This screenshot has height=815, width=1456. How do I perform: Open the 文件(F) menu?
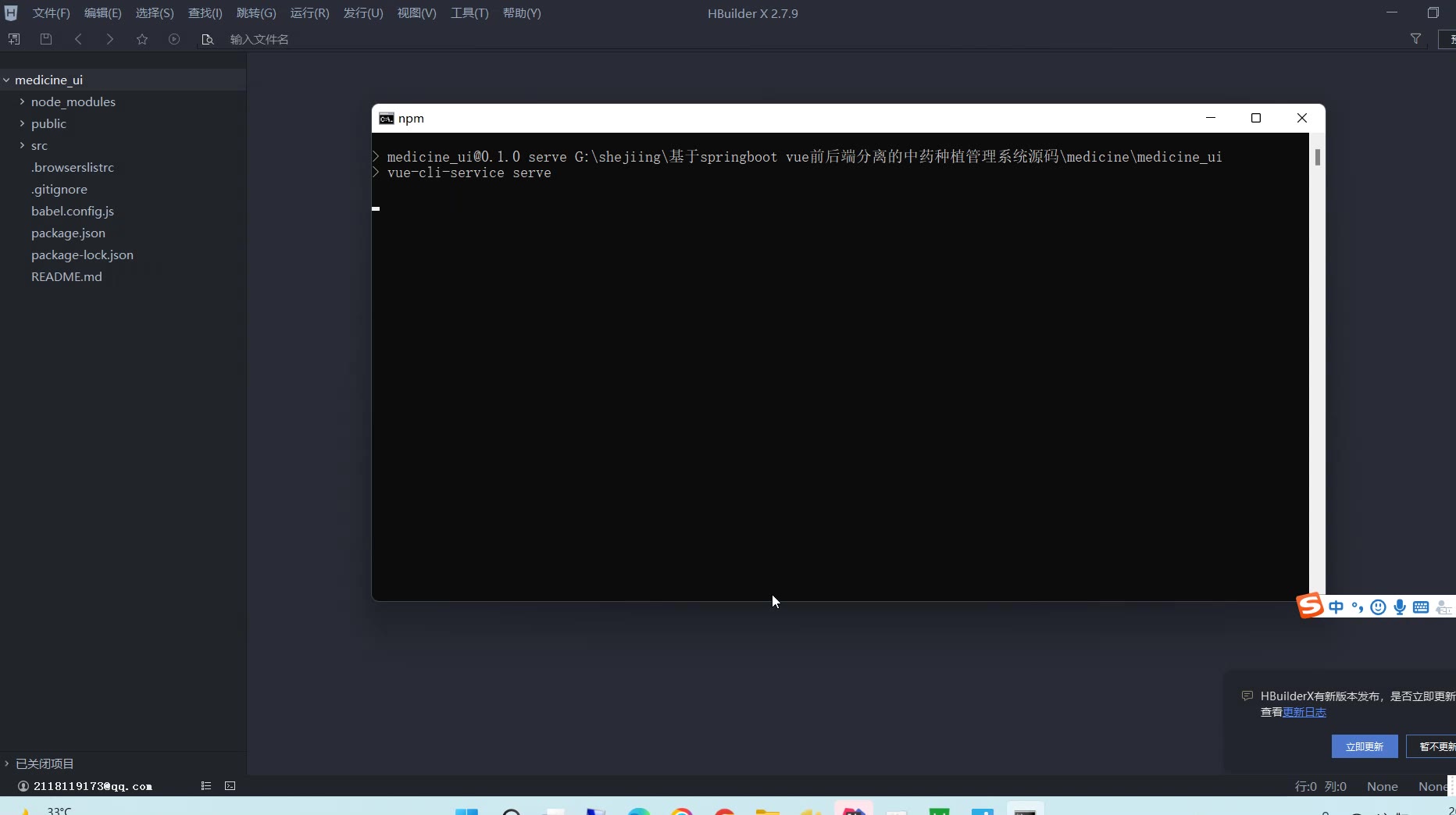click(x=52, y=13)
